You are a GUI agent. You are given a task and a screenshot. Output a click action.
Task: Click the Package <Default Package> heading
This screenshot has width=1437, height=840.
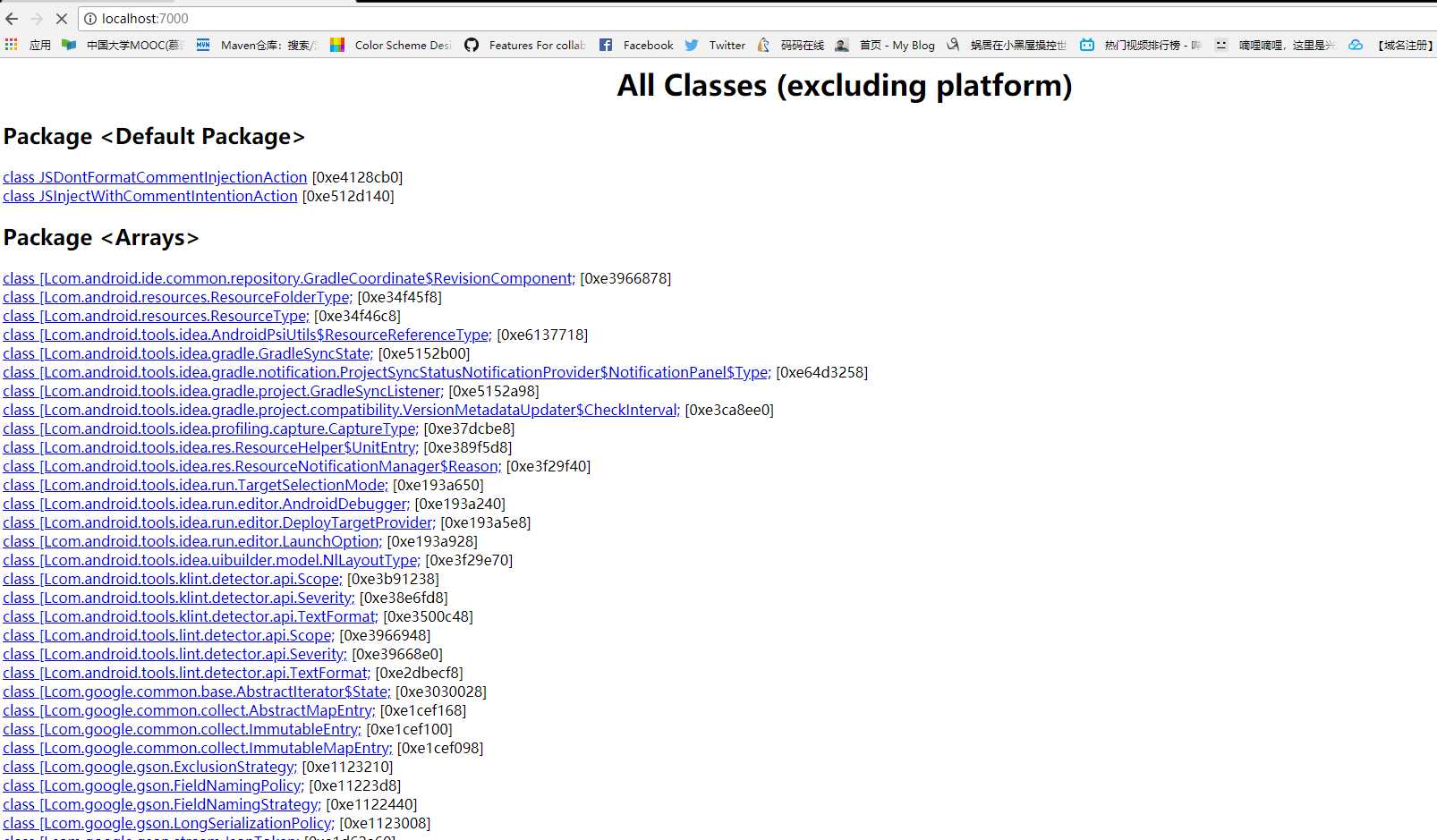(x=154, y=136)
